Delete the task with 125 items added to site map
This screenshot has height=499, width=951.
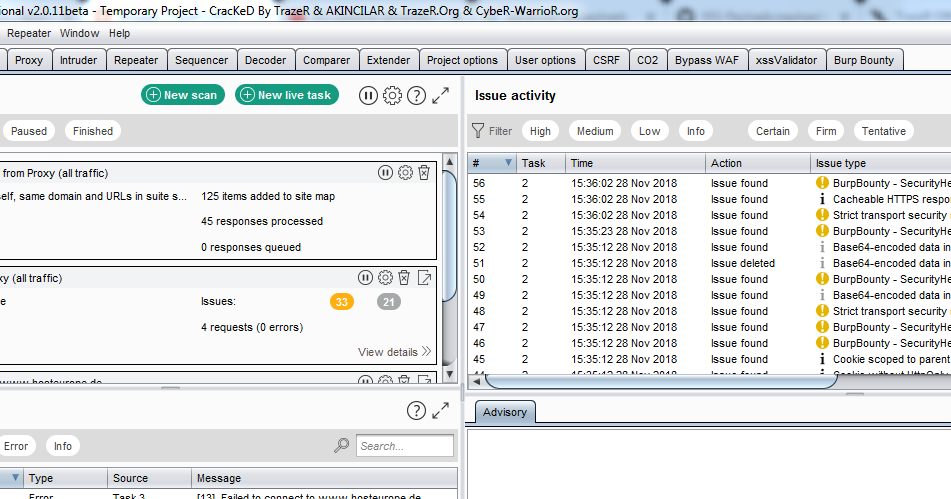pos(424,173)
